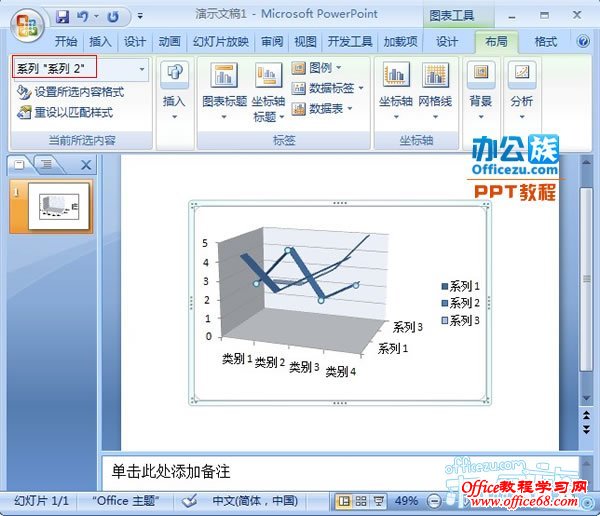Click depth axis label 系列 3
Image resolution: width=600 pixels, height=516 pixels.
tap(408, 327)
